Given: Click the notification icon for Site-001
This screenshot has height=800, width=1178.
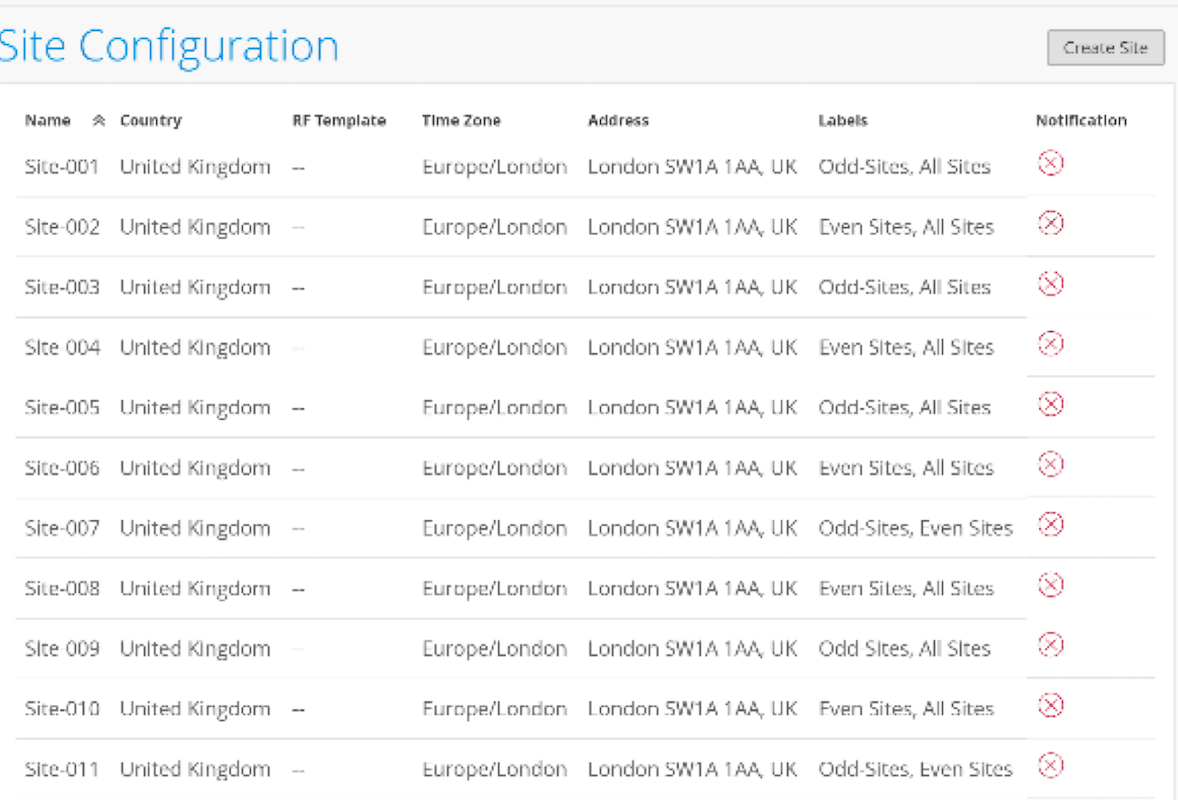Looking at the screenshot, I should click(x=1050, y=163).
